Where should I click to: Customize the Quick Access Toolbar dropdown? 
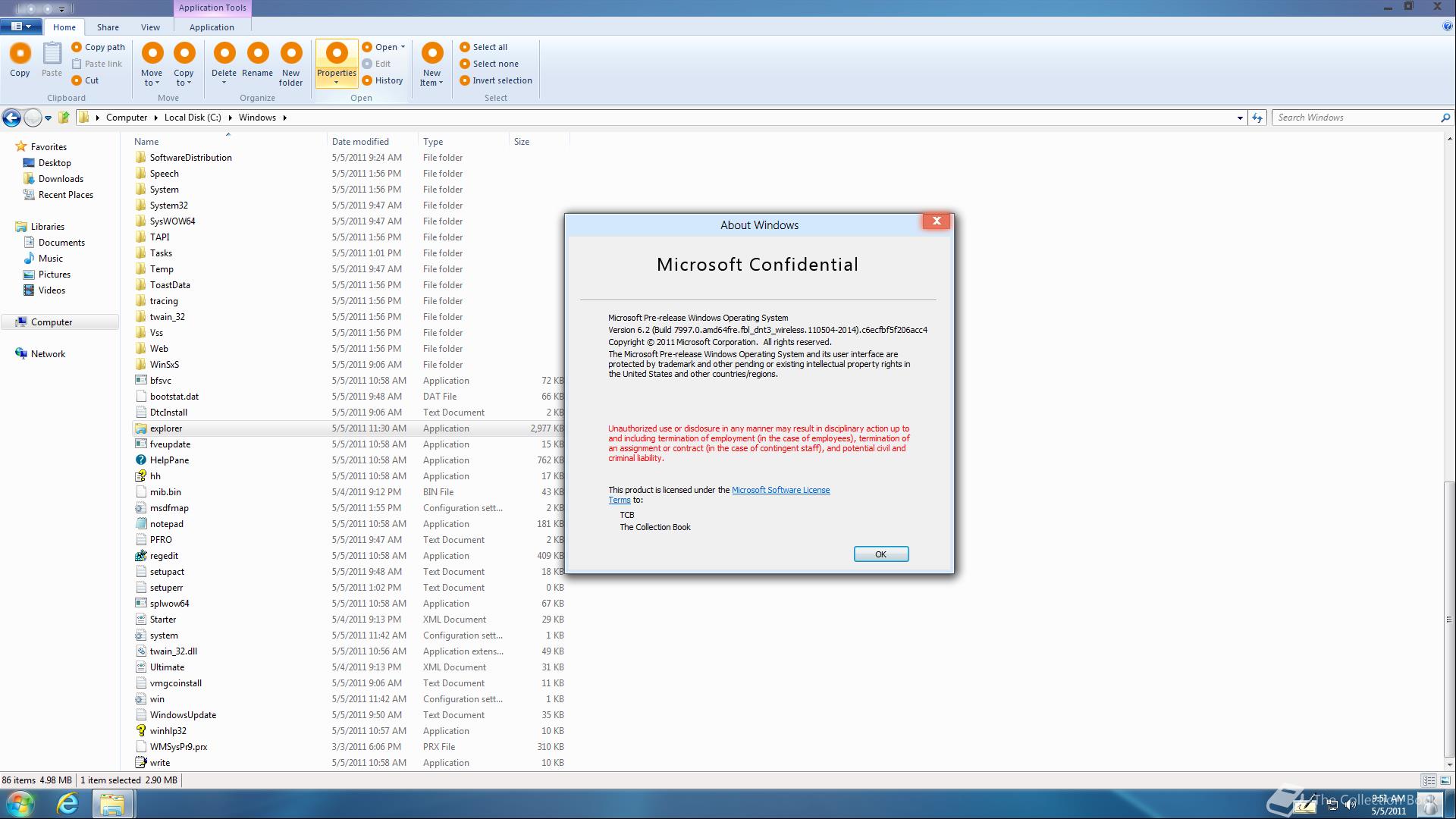(61, 9)
